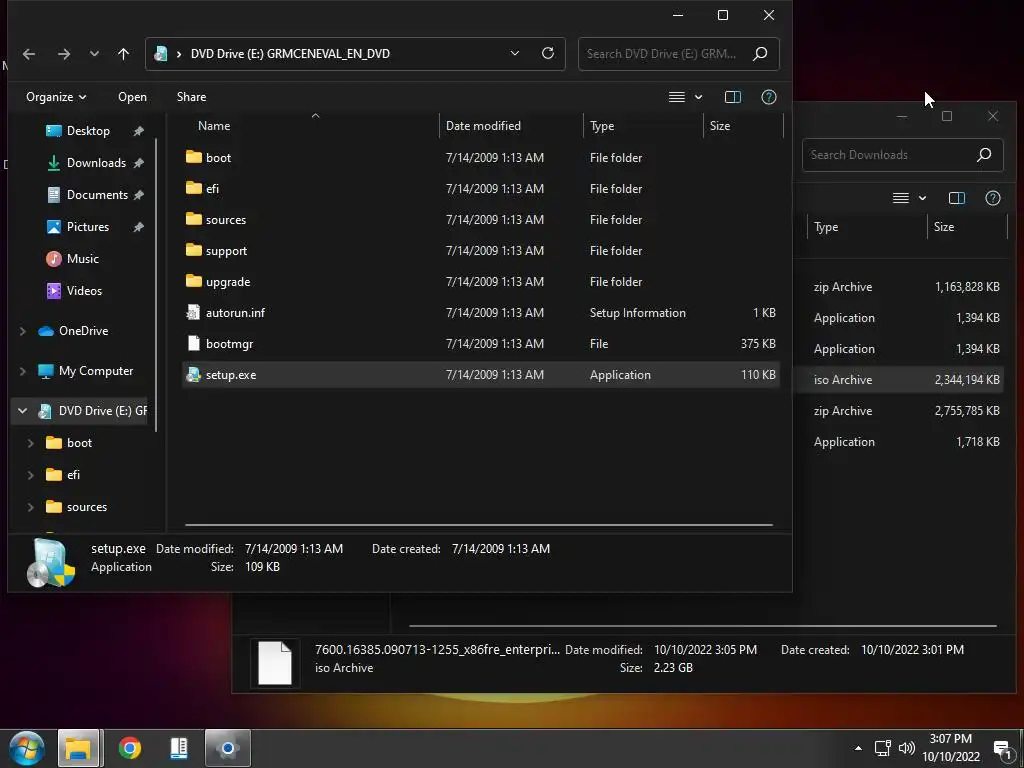Image resolution: width=1024 pixels, height=768 pixels.
Task: Select the iso Archive row in Downloads
Action: 901,380
